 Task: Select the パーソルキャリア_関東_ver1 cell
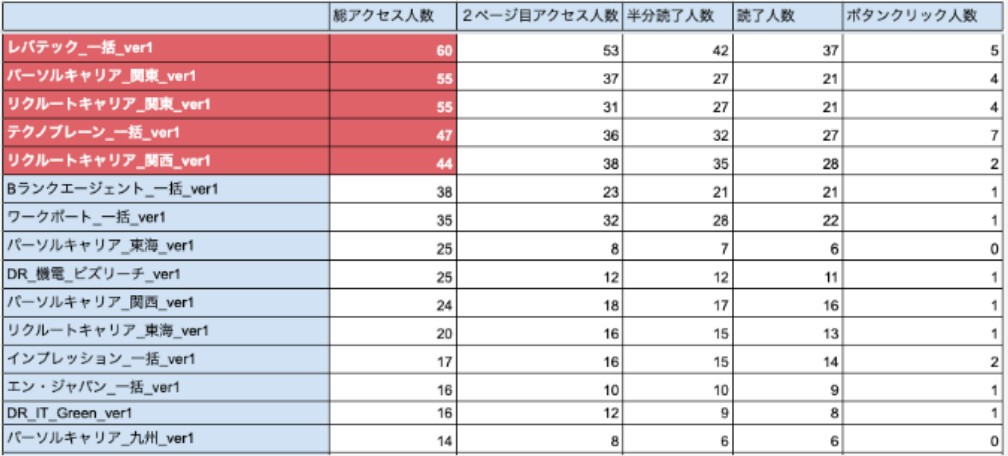[x=166, y=77]
